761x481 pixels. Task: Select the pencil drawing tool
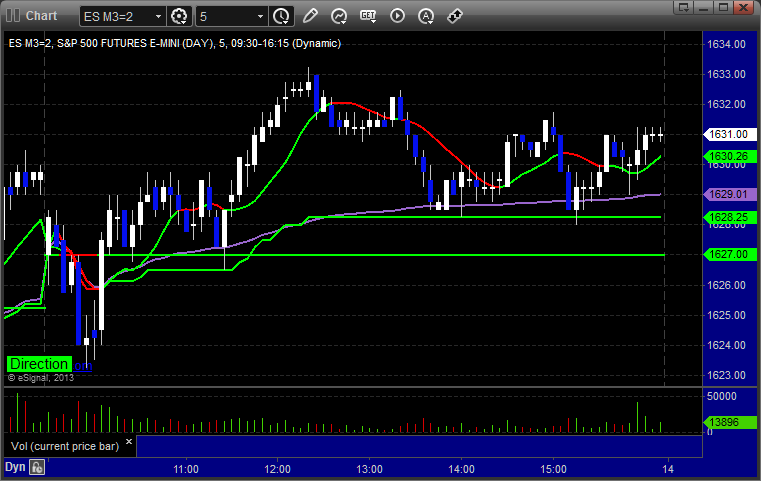point(310,16)
